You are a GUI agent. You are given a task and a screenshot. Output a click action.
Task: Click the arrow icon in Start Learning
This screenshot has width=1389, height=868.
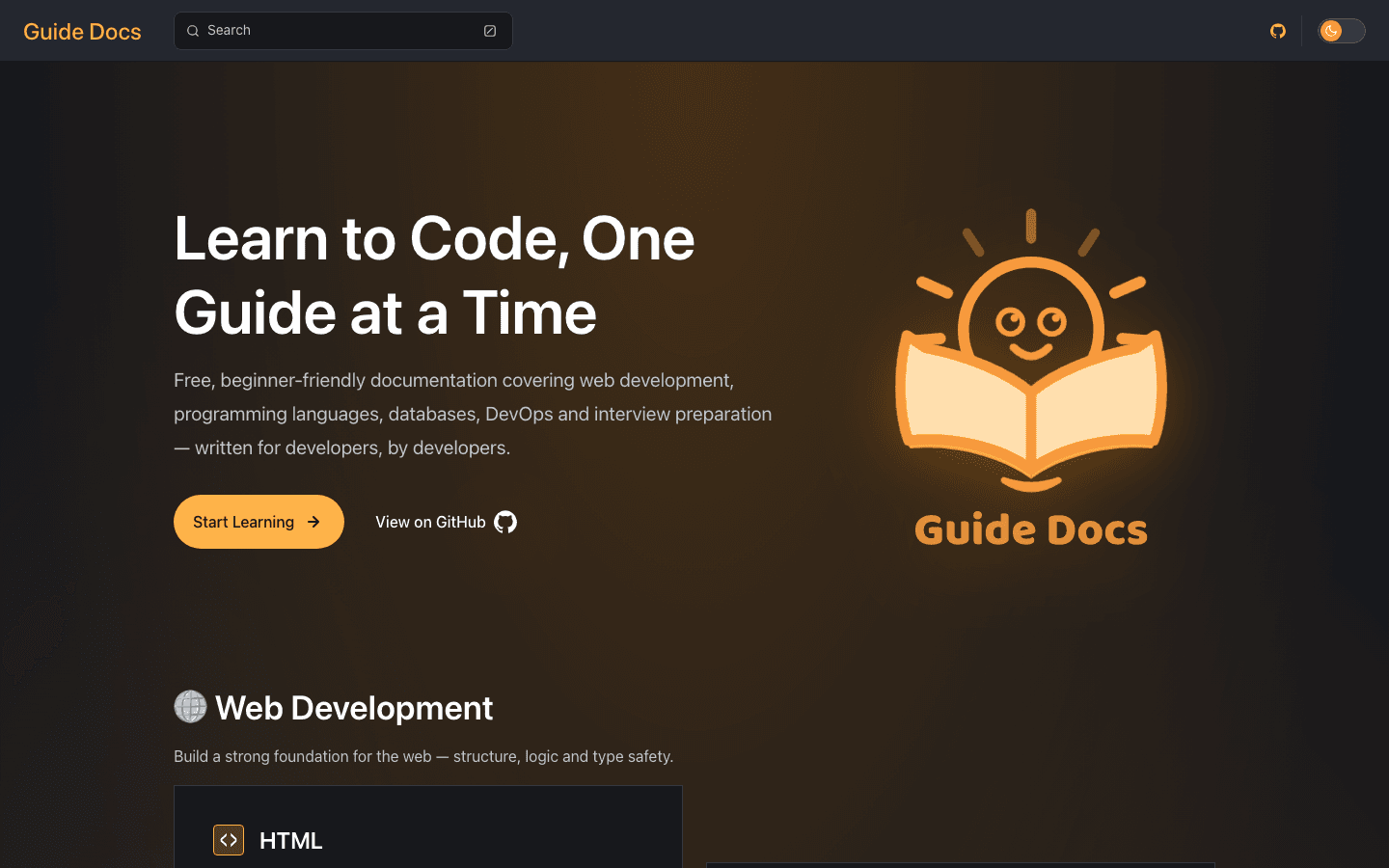[313, 522]
